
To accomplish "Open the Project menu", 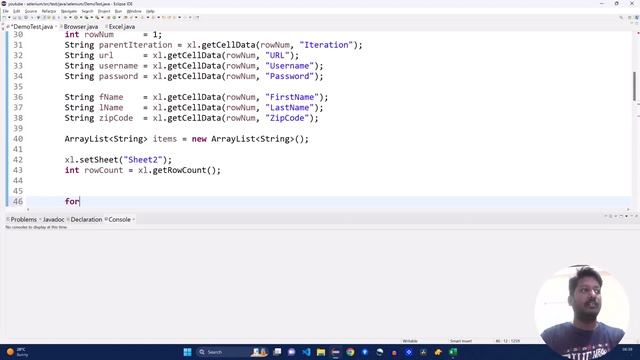I will [x=104, y=11].
